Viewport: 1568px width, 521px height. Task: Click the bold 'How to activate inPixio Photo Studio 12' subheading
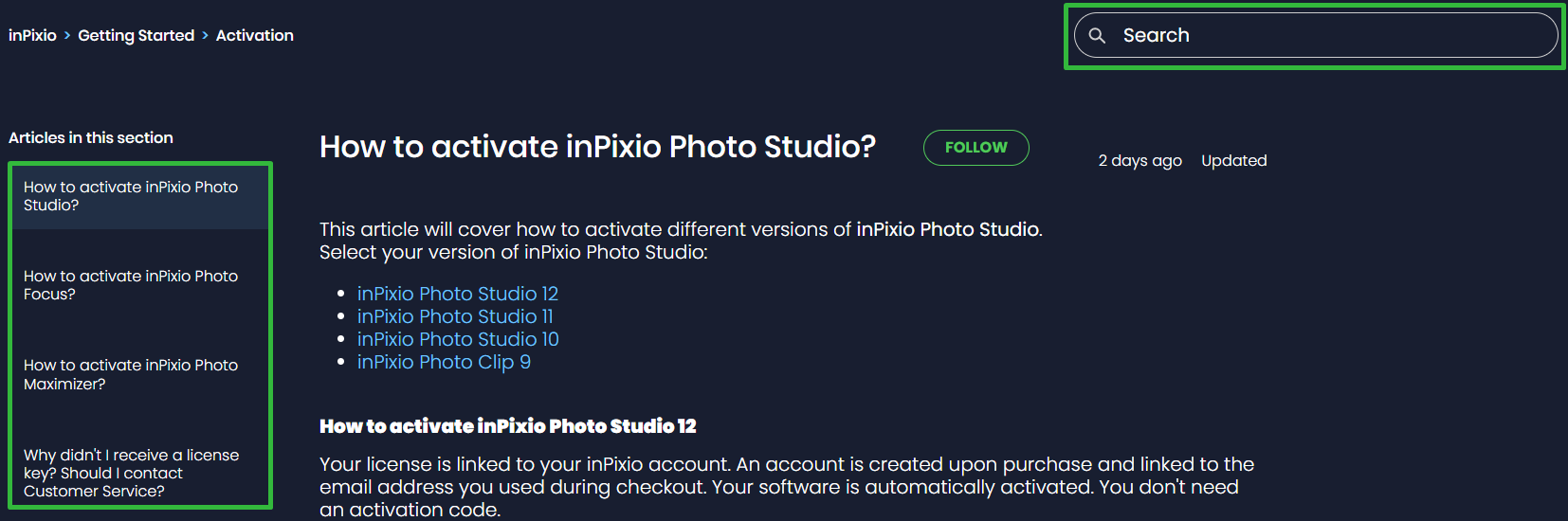508,426
